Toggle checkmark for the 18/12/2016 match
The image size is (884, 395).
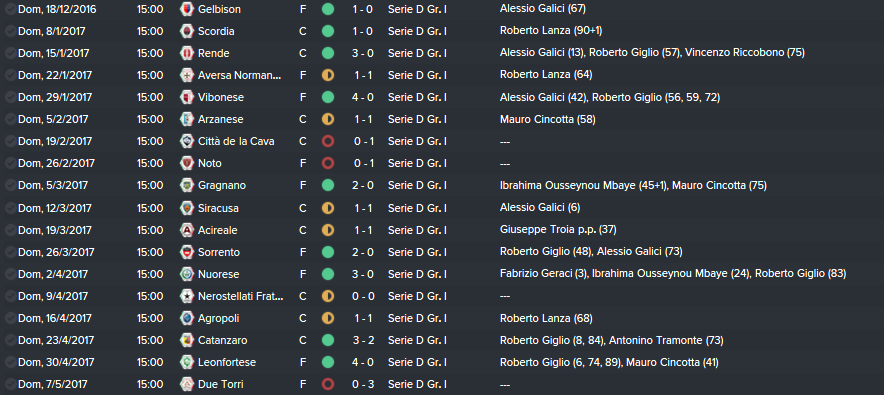click(x=10, y=9)
